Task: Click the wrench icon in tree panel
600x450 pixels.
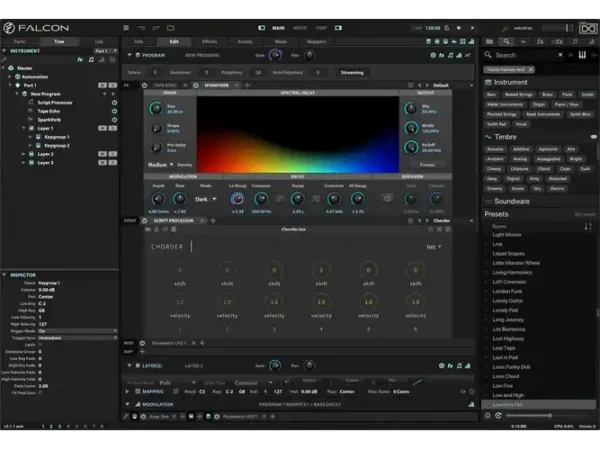Action: coord(4,59)
